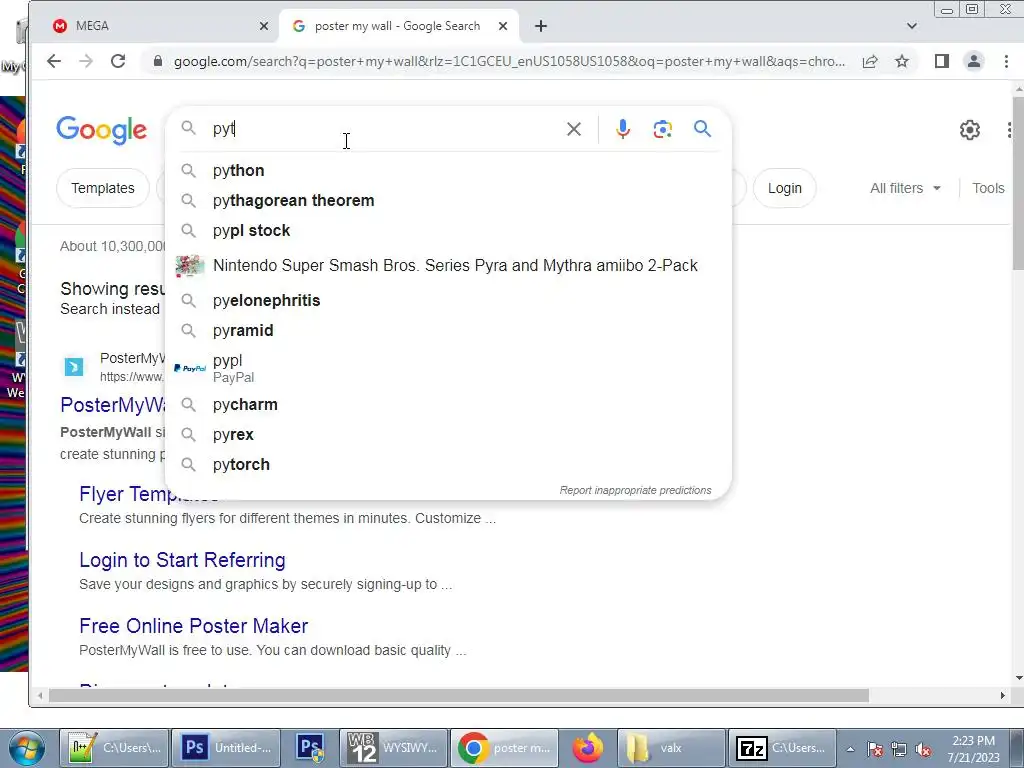This screenshot has height=768, width=1024.
Task: Switch to Photoshop Untitled taskbar item
Action: click(226, 748)
